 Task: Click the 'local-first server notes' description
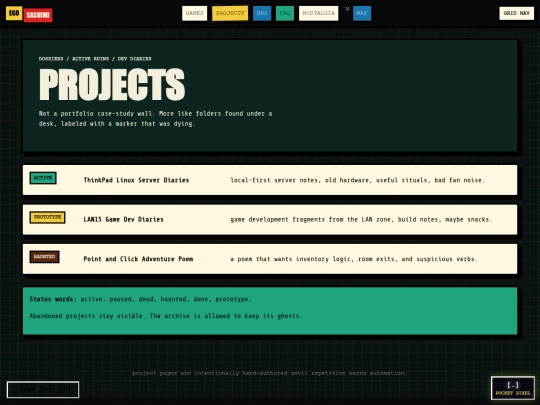pos(357,180)
